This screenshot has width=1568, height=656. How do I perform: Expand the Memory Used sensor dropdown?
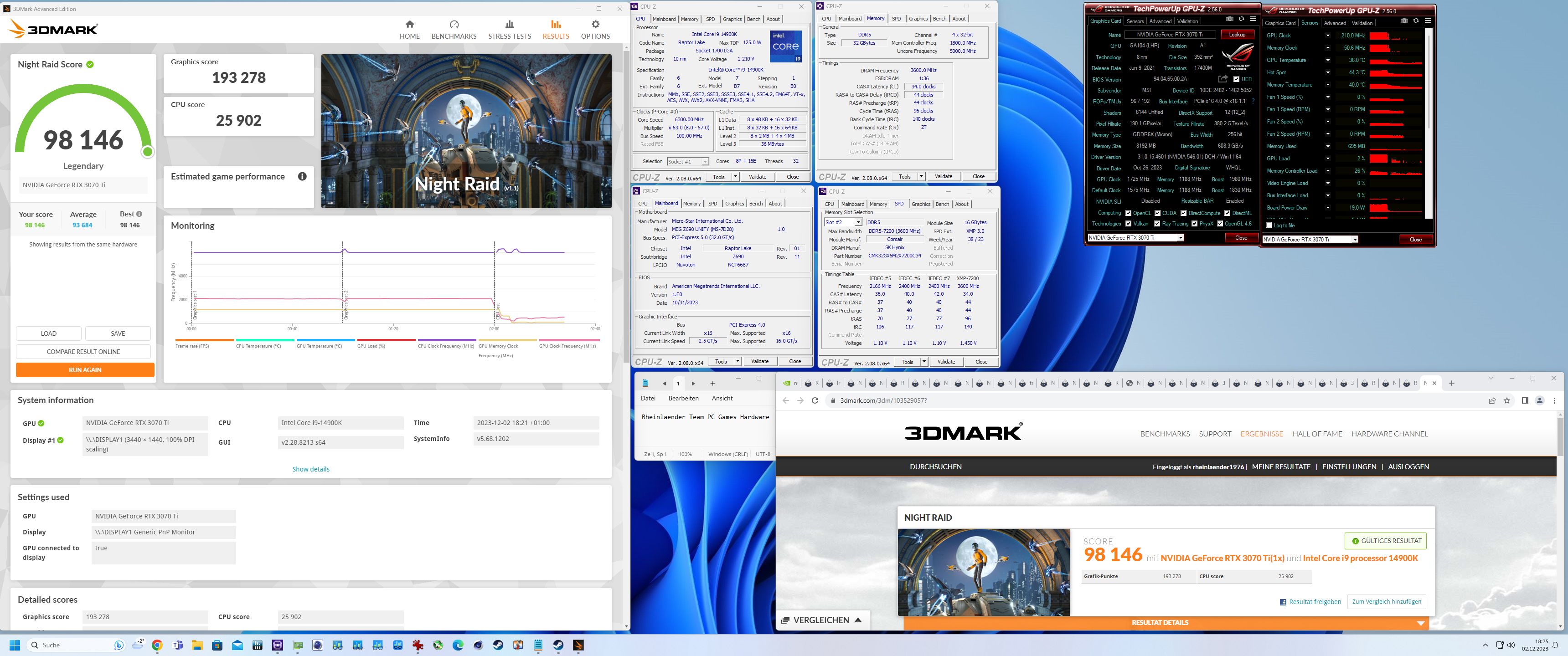[x=1328, y=146]
